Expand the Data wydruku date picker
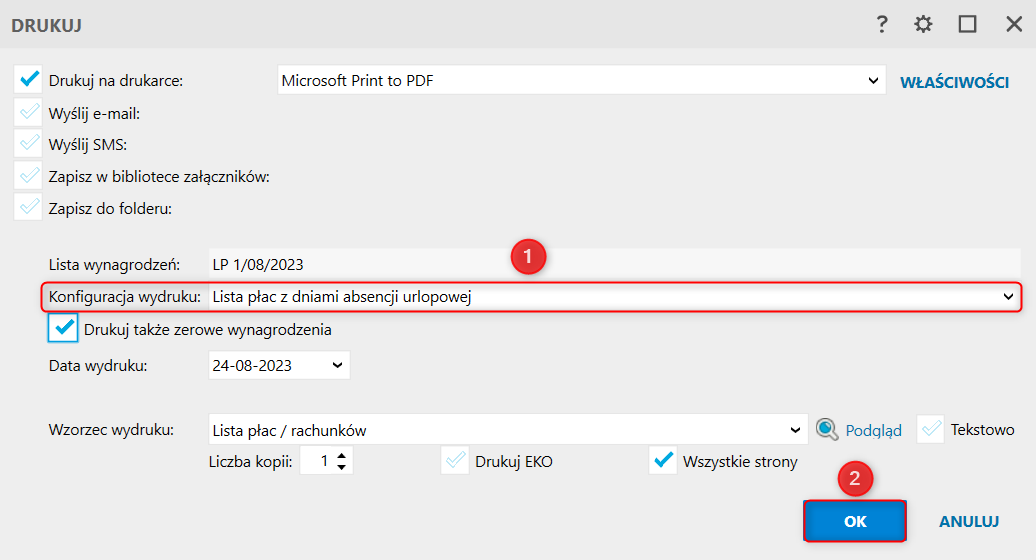Viewport: 1036px width, 560px height. tap(336, 365)
